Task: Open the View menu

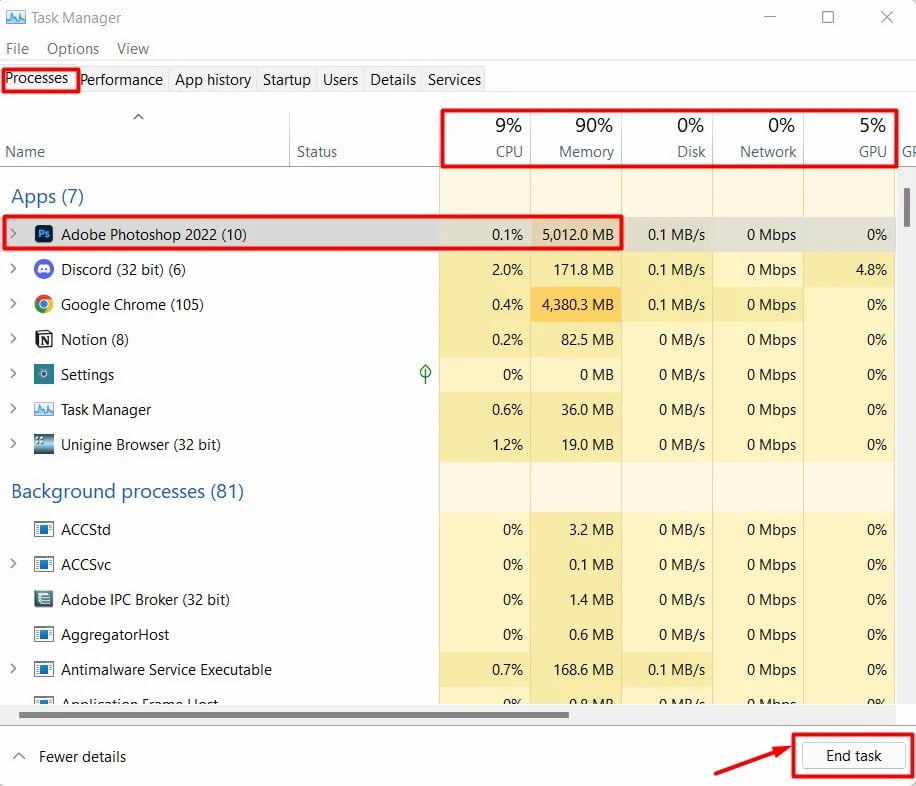Action: pos(133,49)
